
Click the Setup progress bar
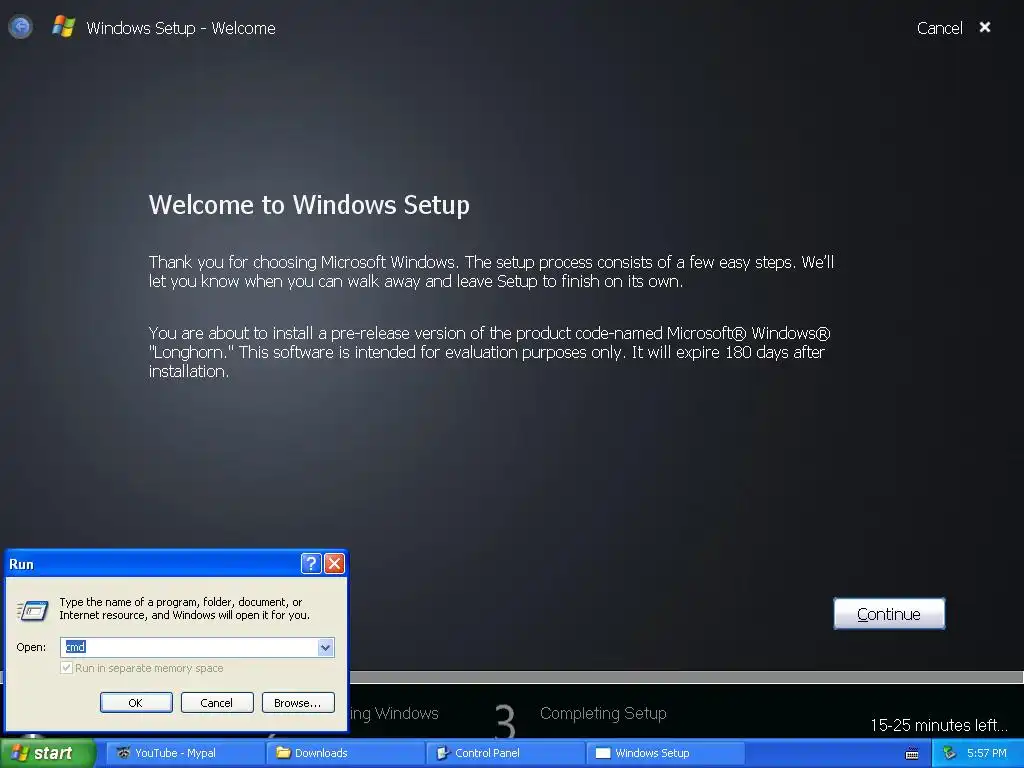(686, 677)
